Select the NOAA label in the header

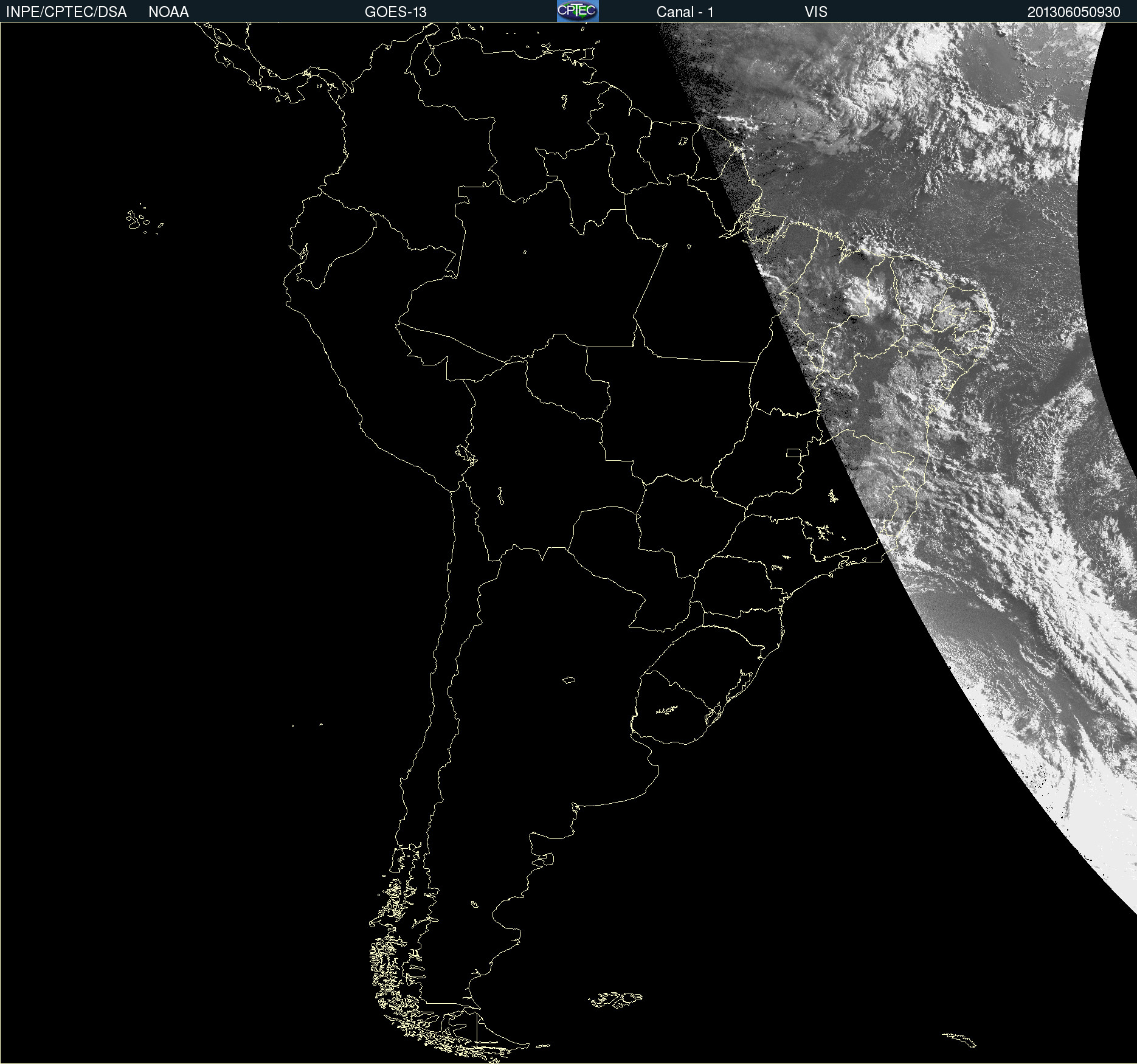click(168, 12)
